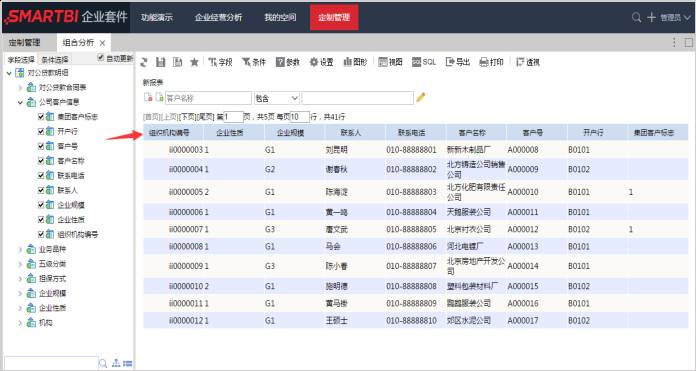Viewport: 696px width, 371px height.
Task: Click the [下页] next page link
Action: pos(186,117)
